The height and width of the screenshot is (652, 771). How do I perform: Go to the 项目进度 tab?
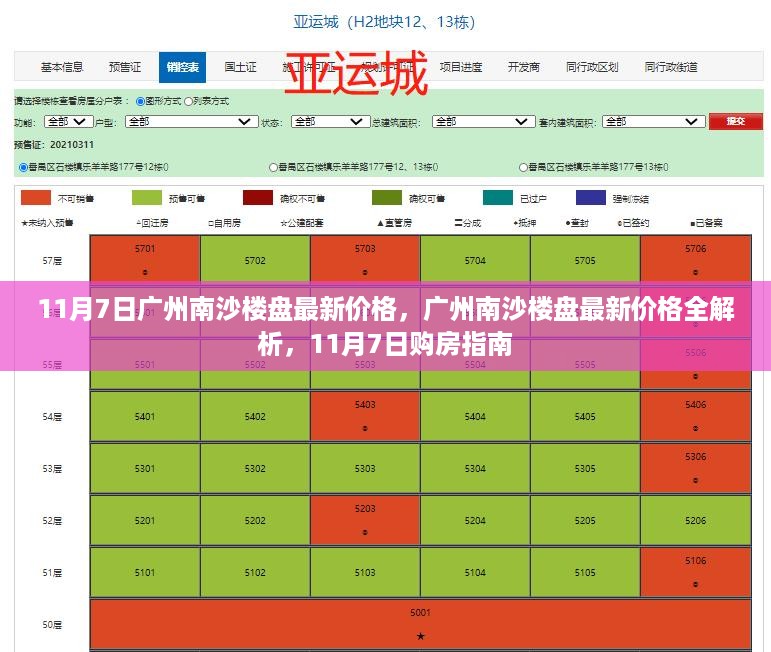[461, 67]
